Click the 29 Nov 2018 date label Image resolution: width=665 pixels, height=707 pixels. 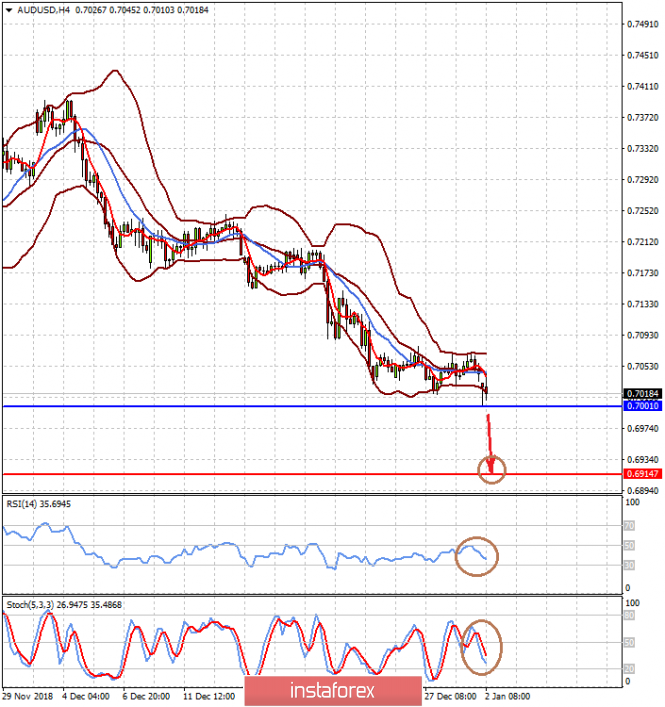click(28, 695)
